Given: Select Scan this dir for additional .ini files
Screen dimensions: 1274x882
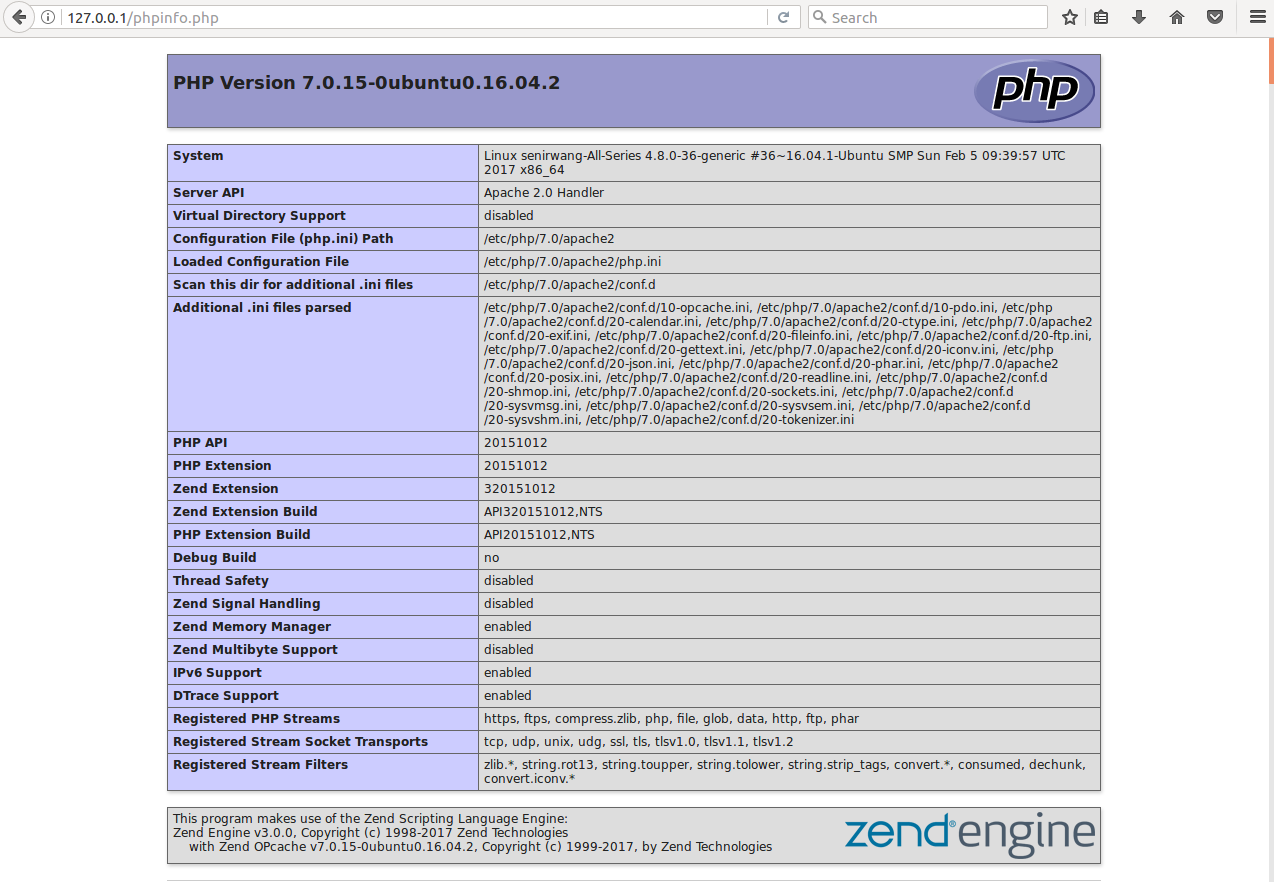Looking at the screenshot, I should pyautogui.click(x=293, y=285).
